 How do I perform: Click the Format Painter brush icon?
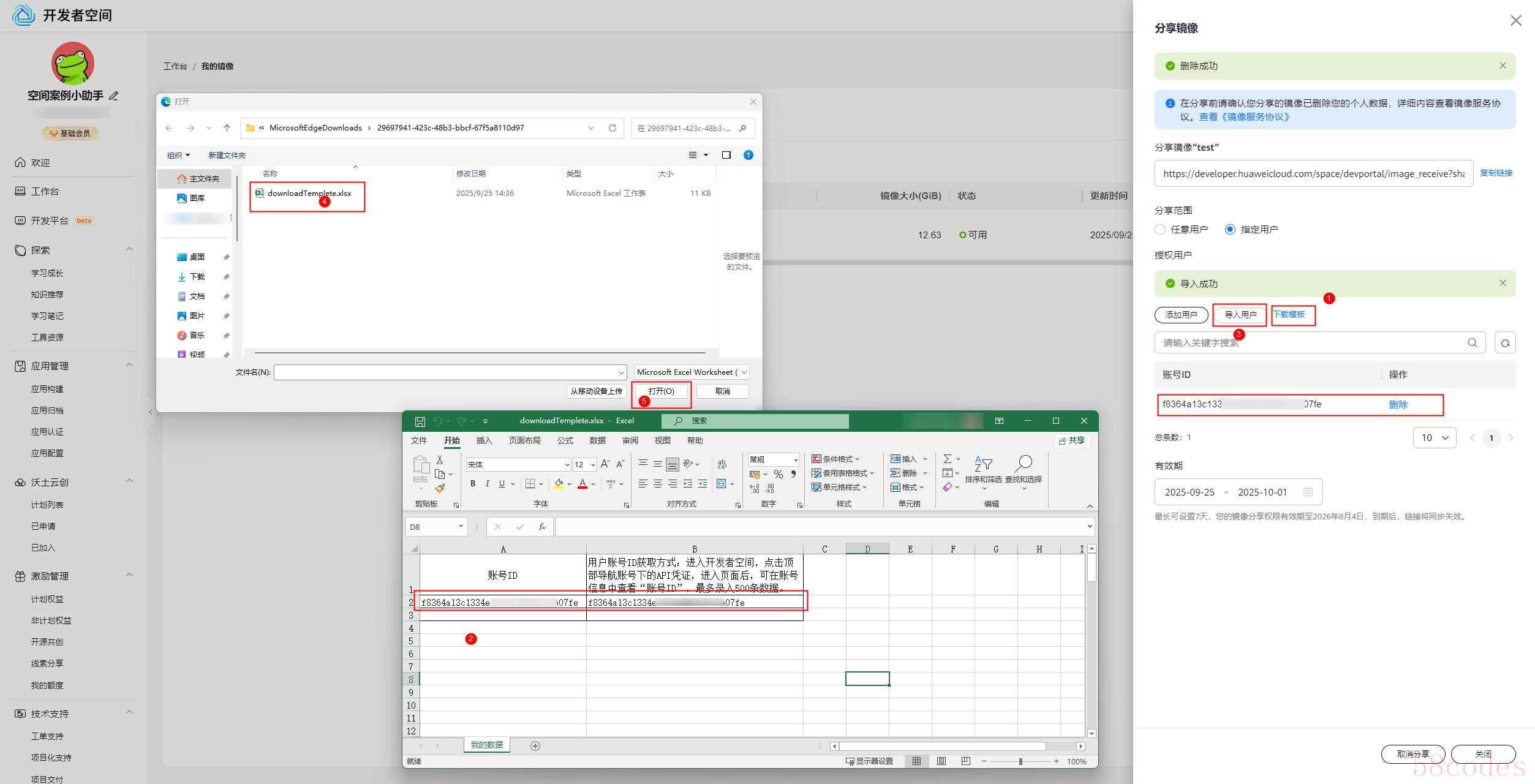click(440, 489)
